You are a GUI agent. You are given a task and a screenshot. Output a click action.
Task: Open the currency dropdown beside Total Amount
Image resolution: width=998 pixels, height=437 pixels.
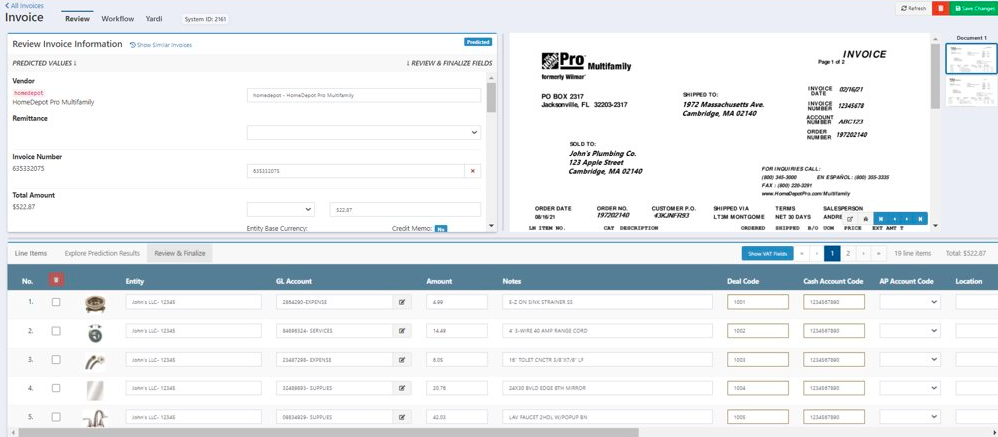point(281,209)
